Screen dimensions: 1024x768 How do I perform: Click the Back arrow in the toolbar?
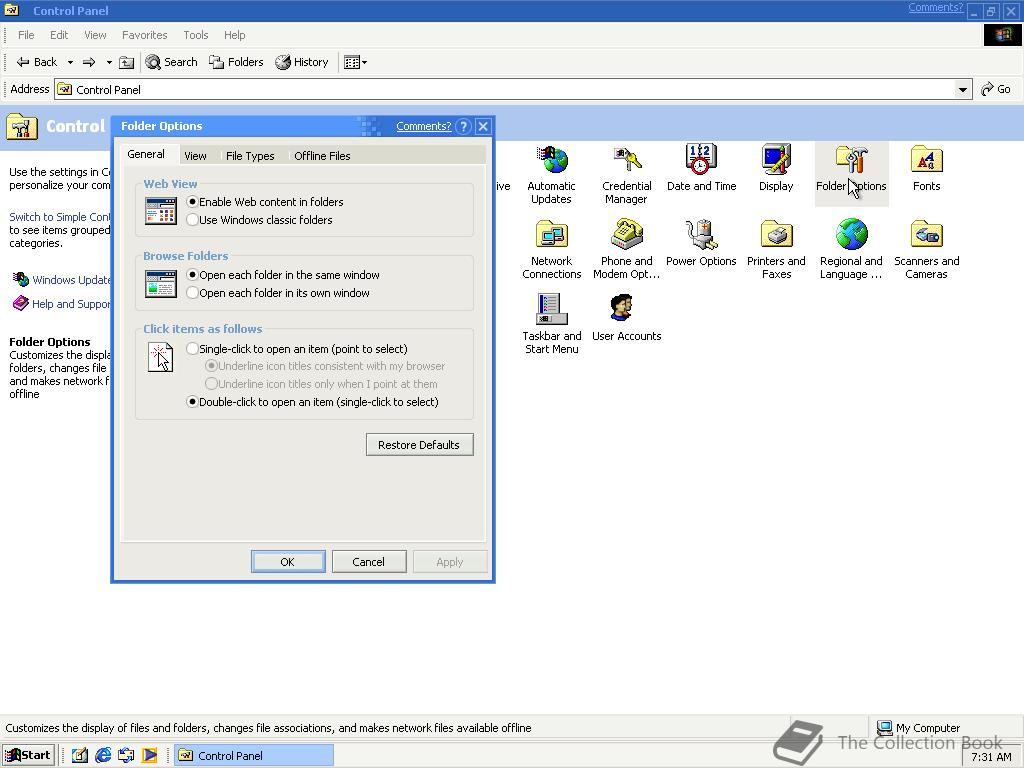point(37,62)
